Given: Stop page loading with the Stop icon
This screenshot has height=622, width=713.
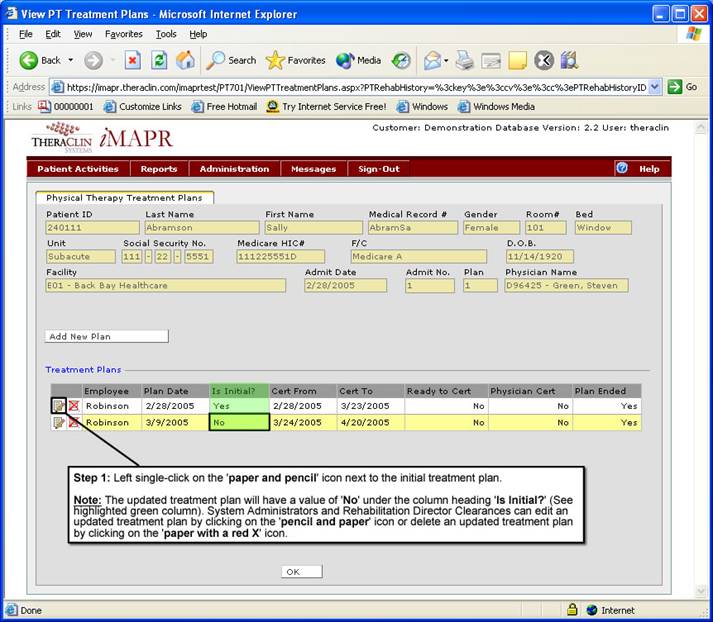Looking at the screenshot, I should coord(133,60).
